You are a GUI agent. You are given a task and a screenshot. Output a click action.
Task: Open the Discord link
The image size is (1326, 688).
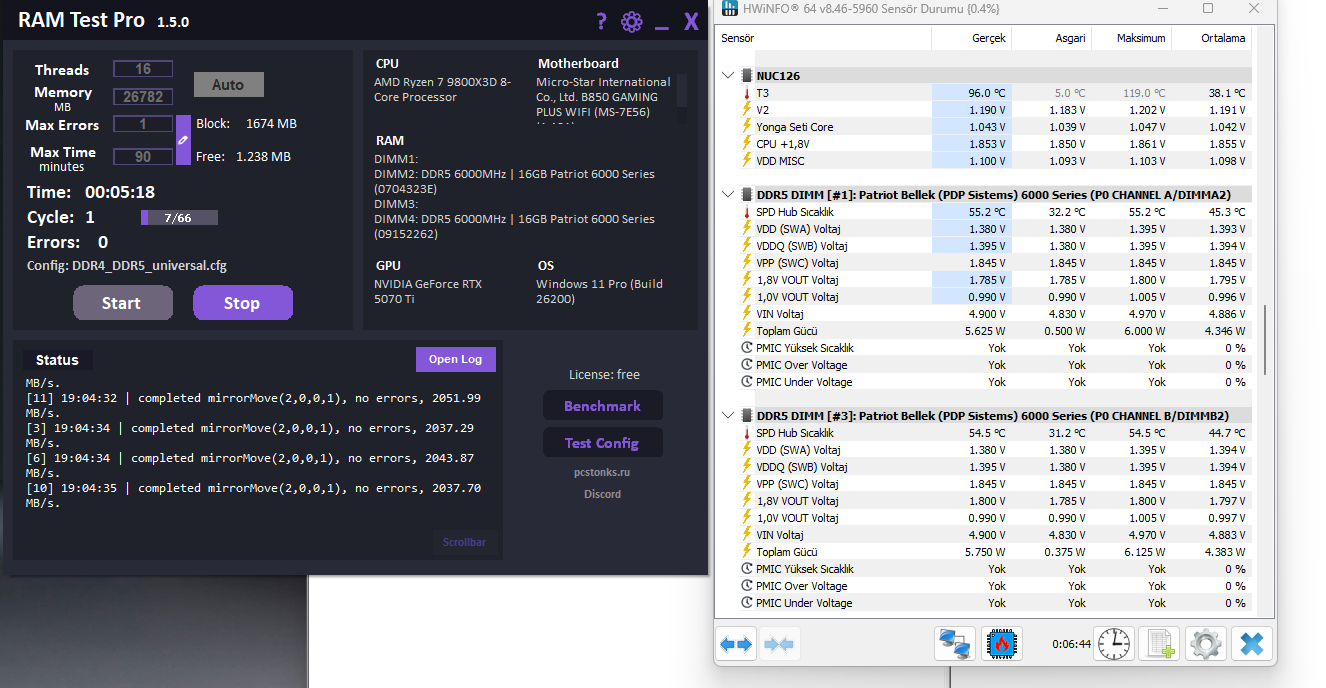tap(602, 494)
